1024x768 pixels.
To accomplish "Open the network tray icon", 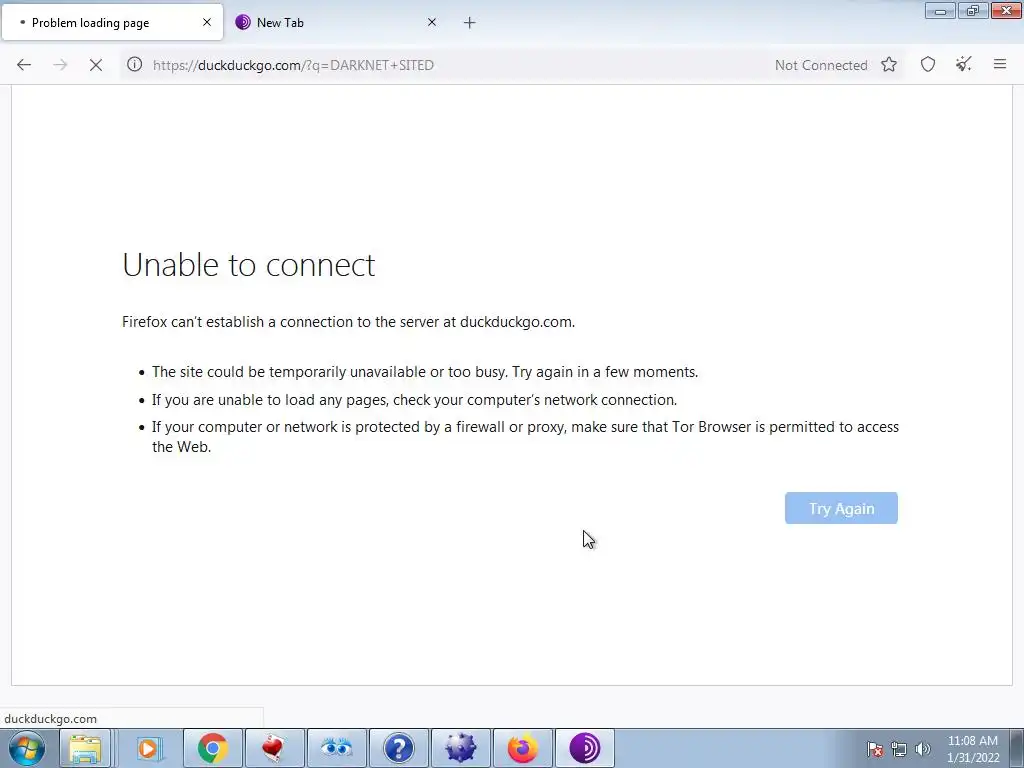I will pos(899,749).
